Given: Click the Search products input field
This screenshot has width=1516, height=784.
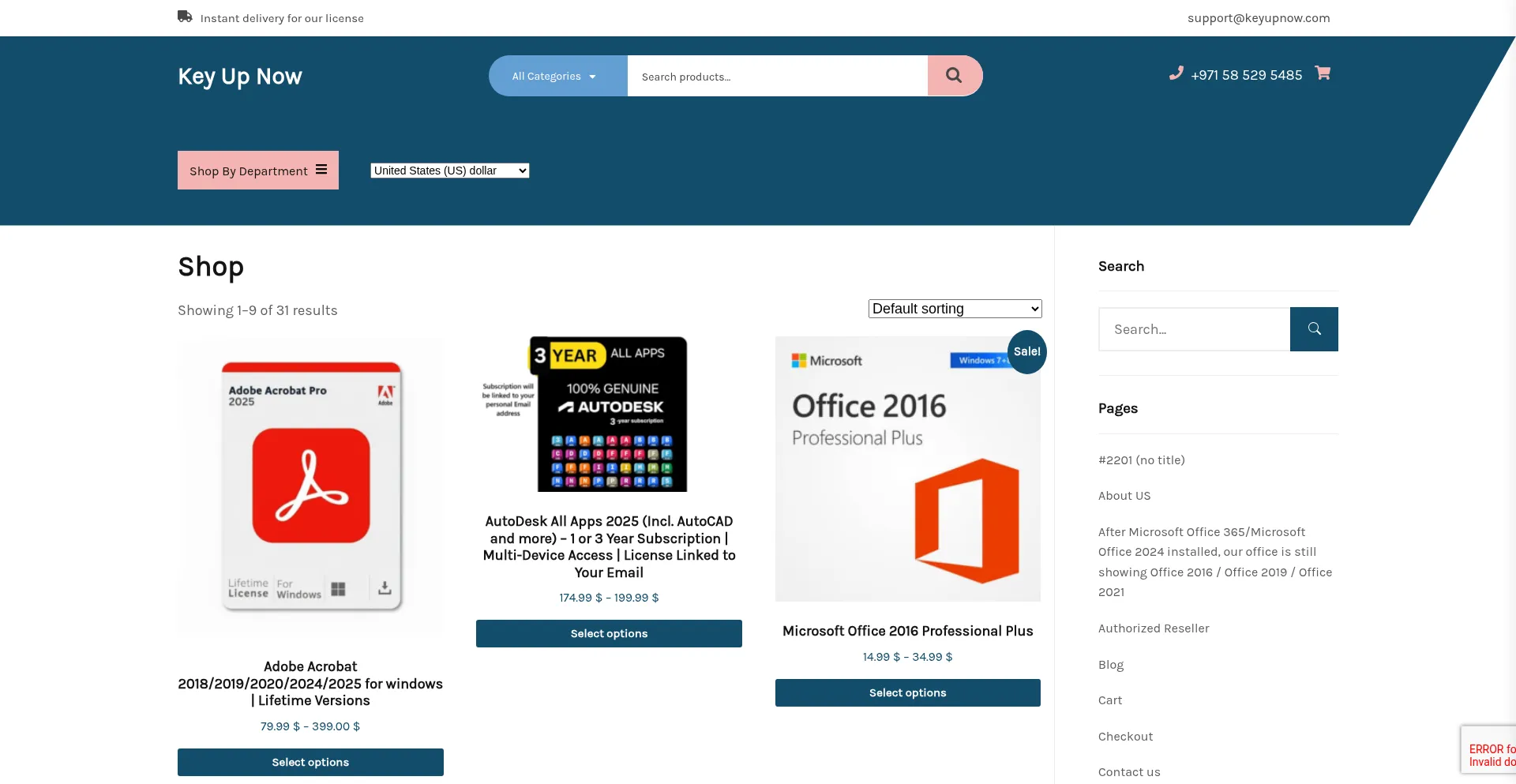Looking at the screenshot, I should (x=777, y=77).
